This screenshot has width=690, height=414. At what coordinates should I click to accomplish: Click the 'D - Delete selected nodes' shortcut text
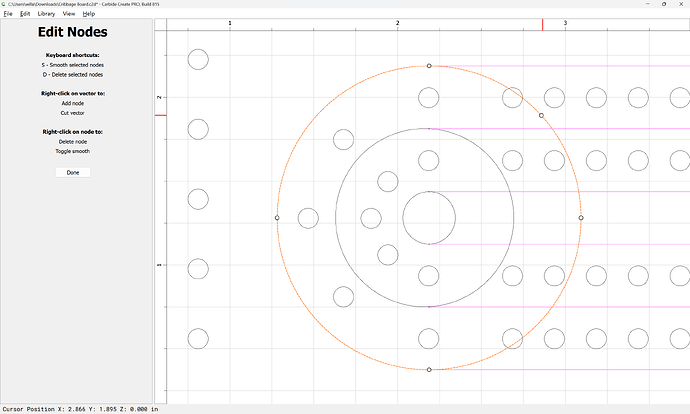click(73, 75)
